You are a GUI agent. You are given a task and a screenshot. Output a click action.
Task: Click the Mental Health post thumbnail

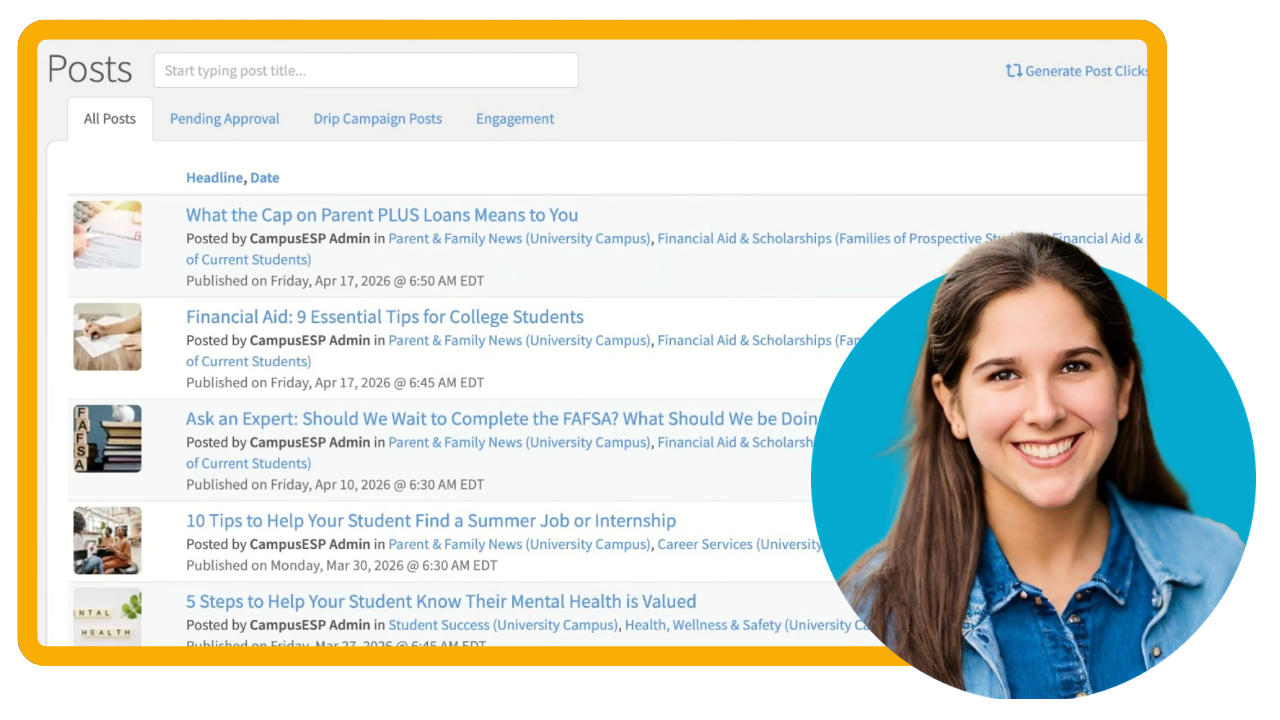click(x=107, y=617)
